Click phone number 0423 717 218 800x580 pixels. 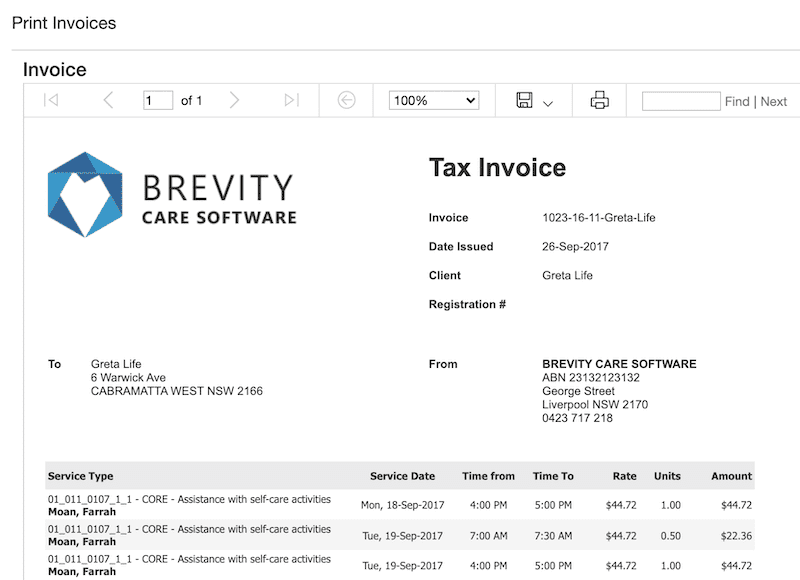(577, 418)
